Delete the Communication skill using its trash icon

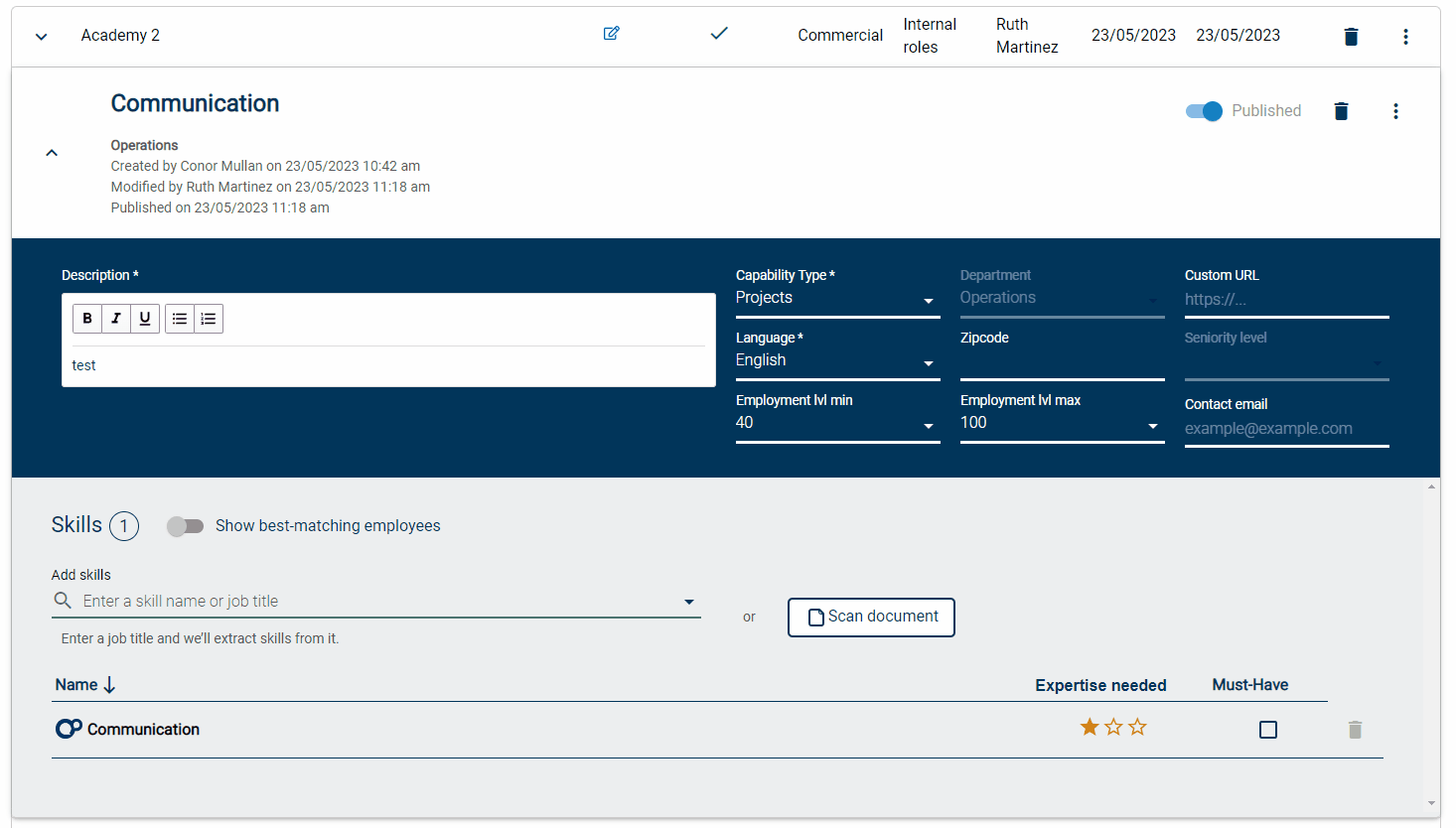pyautogui.click(x=1355, y=729)
